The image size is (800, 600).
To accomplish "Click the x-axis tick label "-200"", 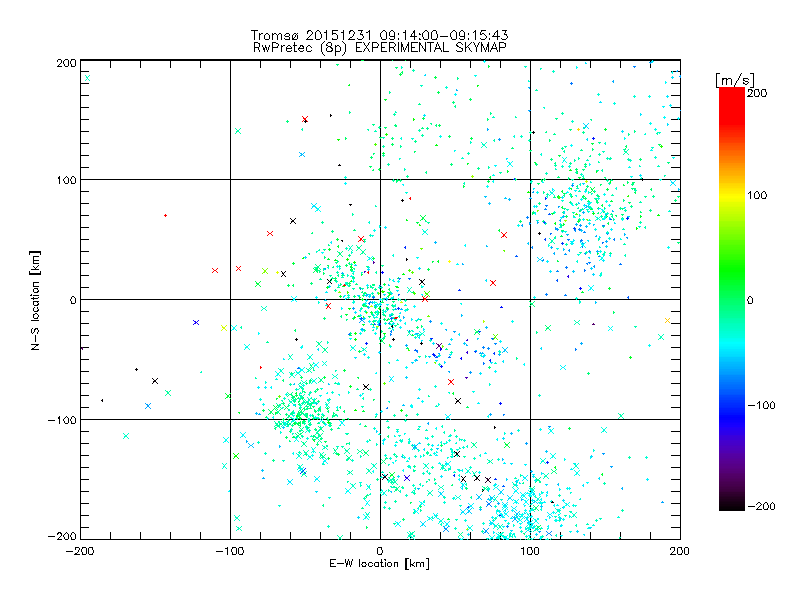I will point(80,552).
